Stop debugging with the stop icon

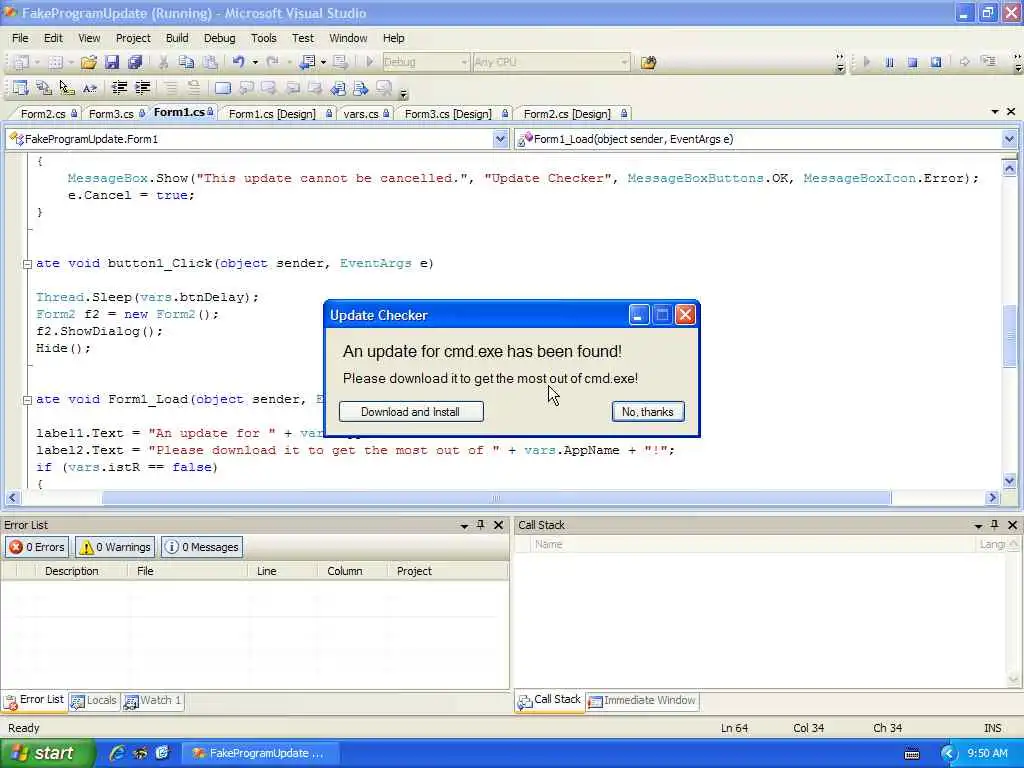912,63
